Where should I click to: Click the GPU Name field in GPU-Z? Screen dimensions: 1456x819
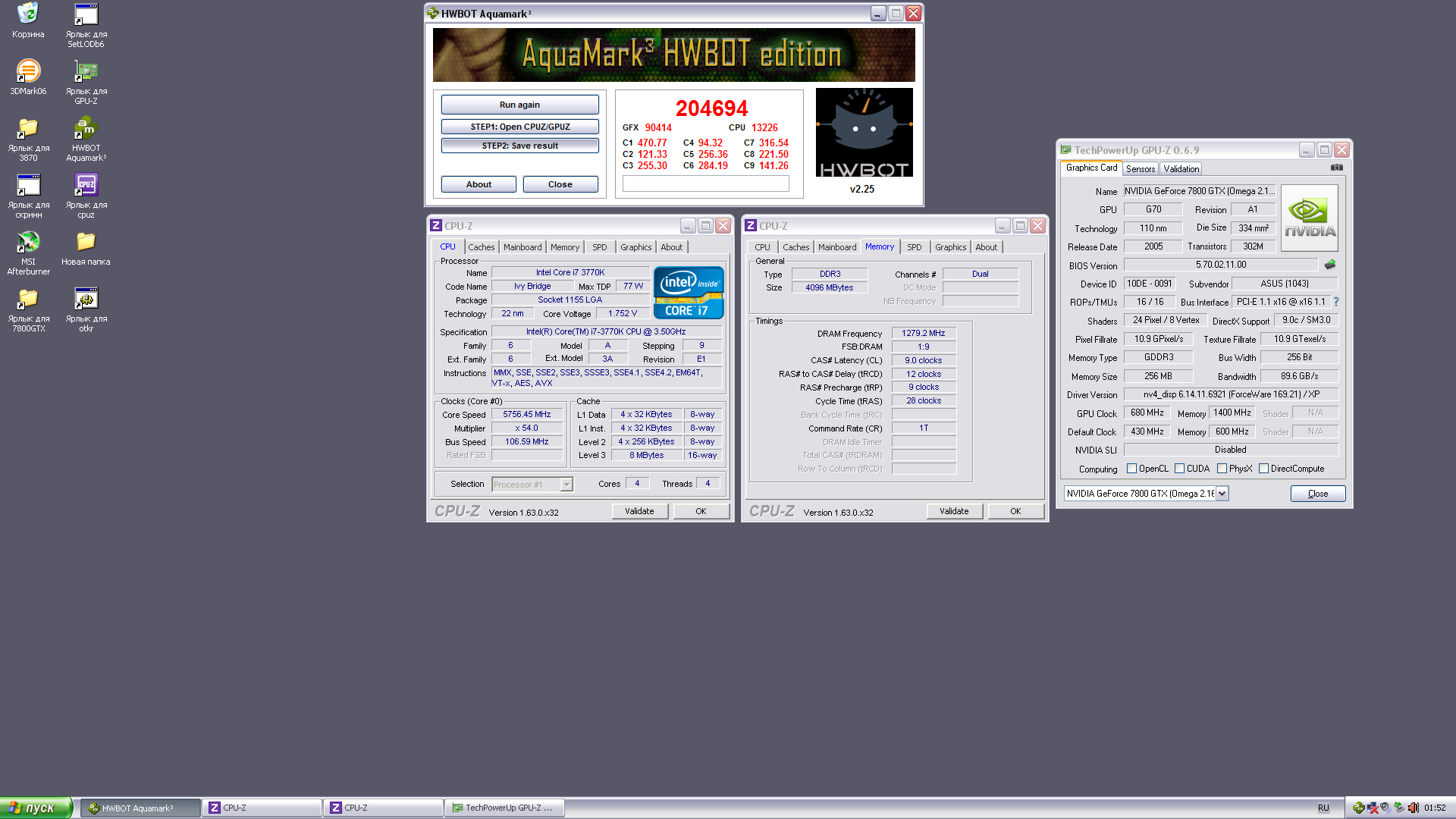[x=1200, y=191]
